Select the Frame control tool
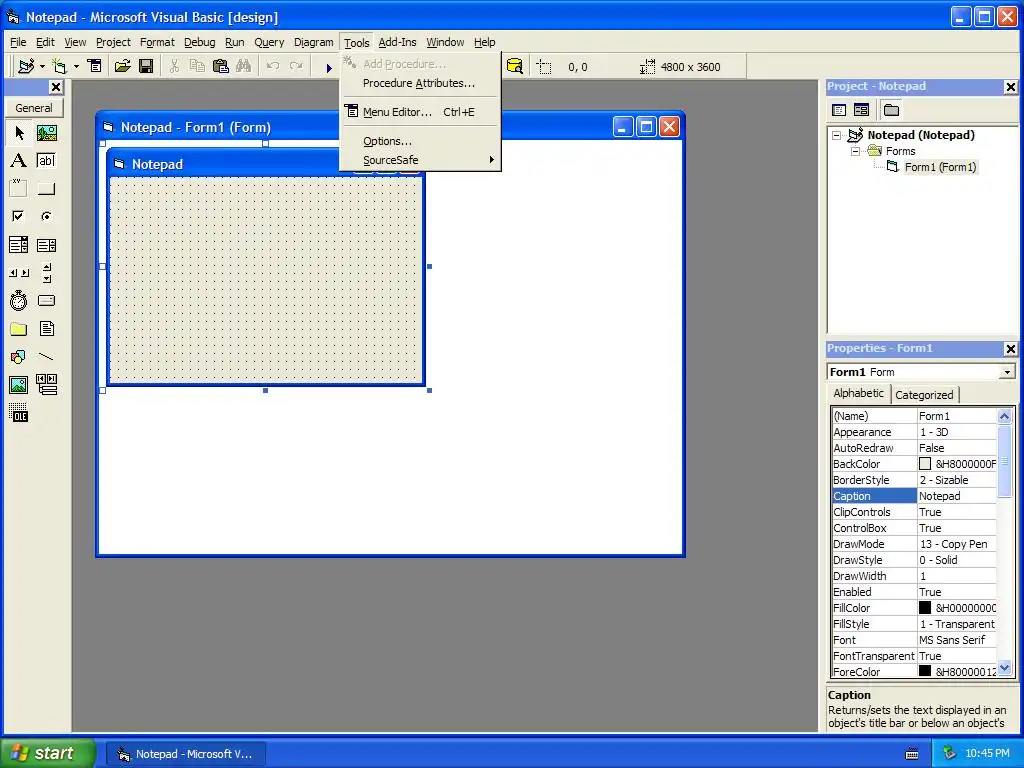 pos(18,189)
